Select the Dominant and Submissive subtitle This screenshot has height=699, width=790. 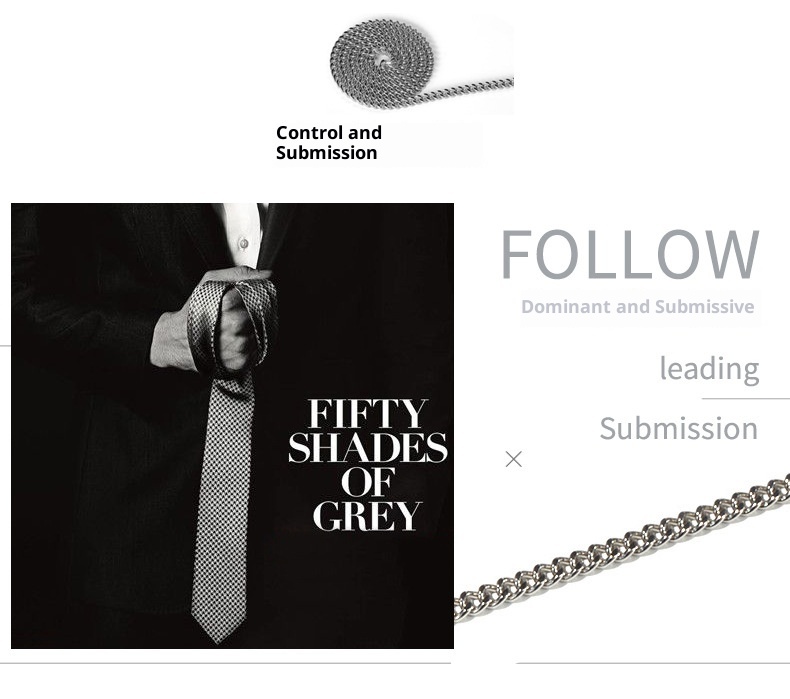click(x=637, y=306)
